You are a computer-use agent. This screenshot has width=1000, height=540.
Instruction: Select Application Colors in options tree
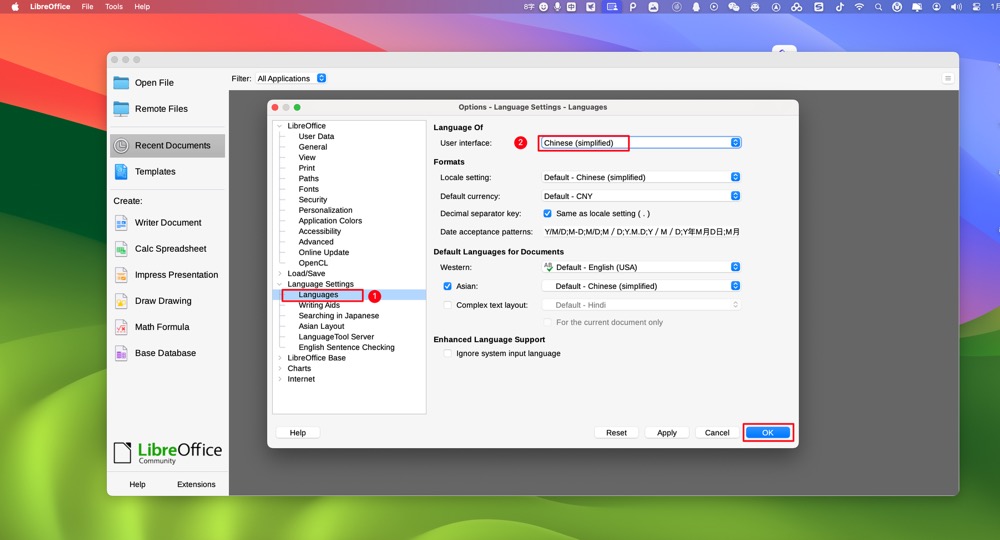tap(330, 221)
